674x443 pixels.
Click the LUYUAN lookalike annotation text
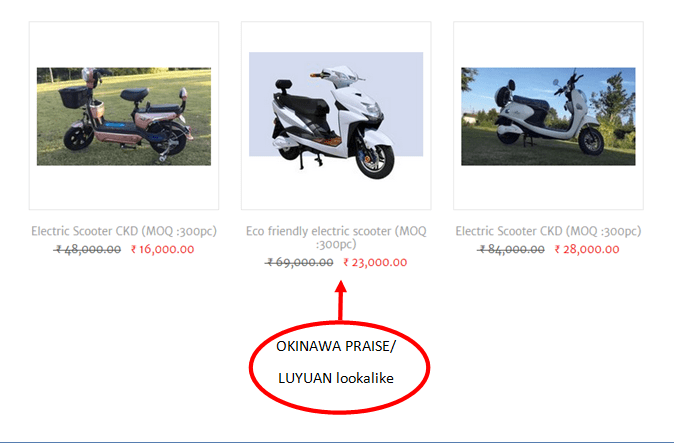click(x=336, y=378)
